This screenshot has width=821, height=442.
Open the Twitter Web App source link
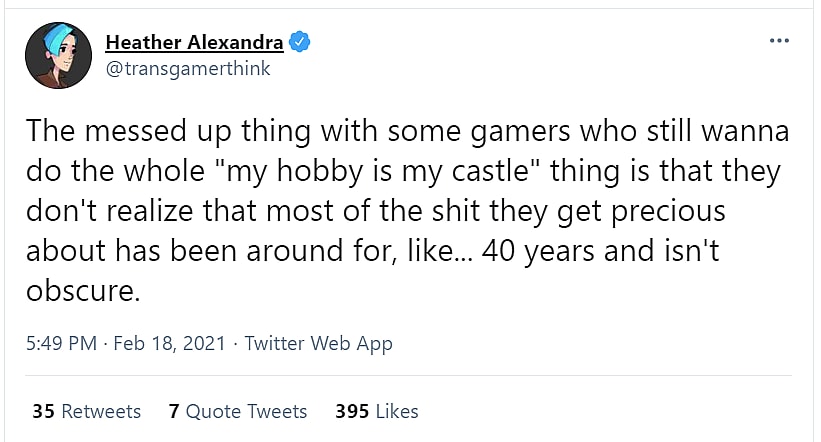pyautogui.click(x=318, y=343)
